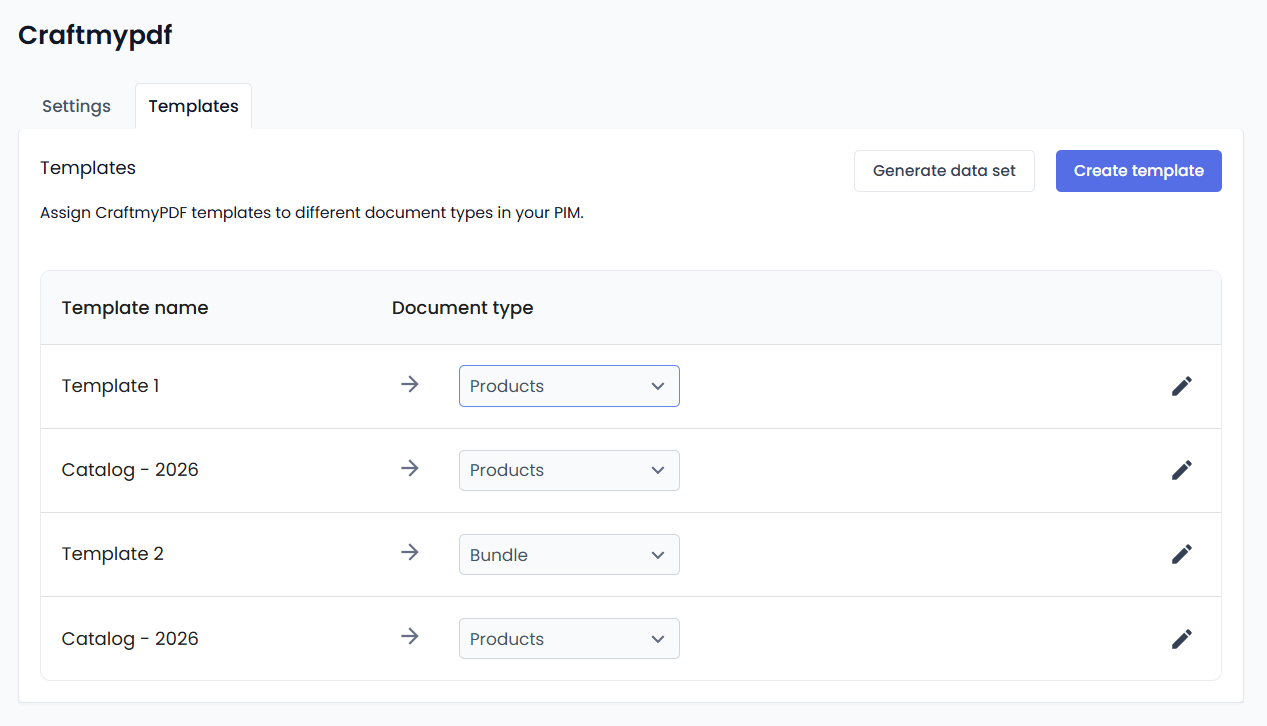The height and width of the screenshot is (726, 1267).
Task: Edit Template 1 with the pencil icon
Action: [1181, 386]
